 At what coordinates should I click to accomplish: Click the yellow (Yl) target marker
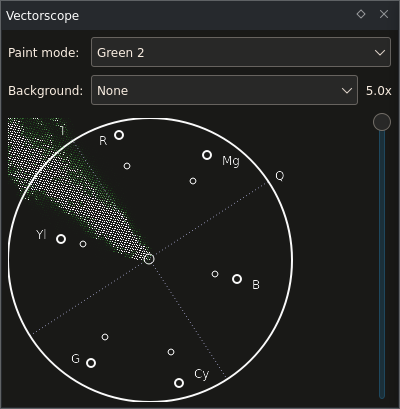coord(61,239)
